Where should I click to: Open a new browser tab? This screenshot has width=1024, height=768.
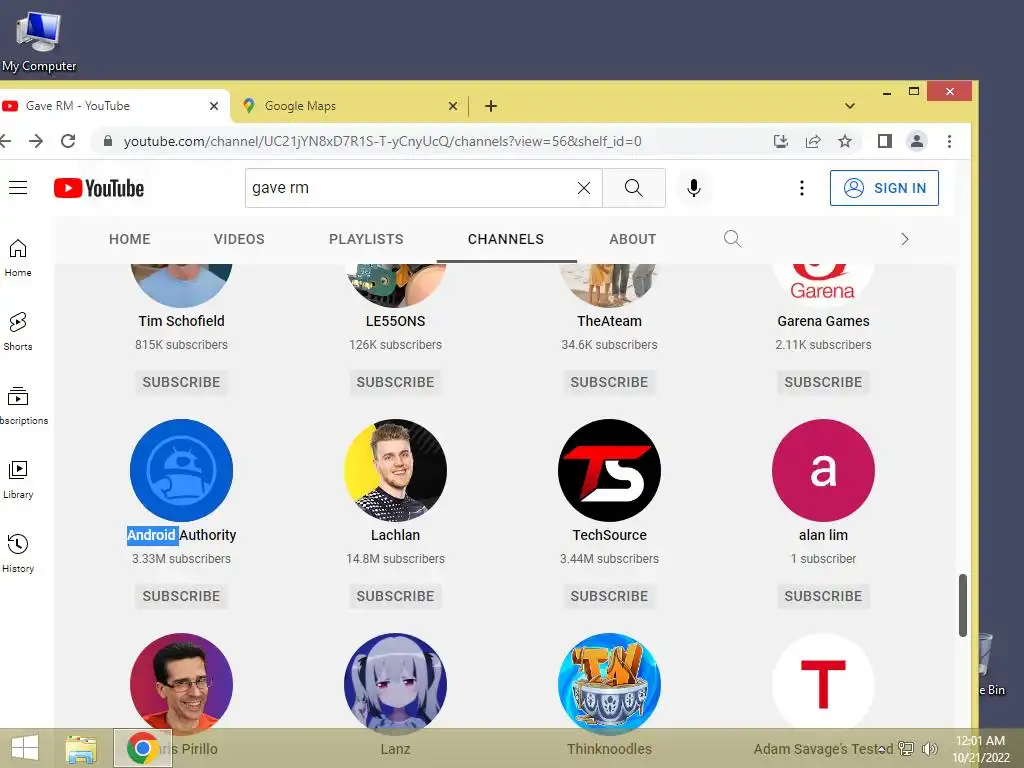pos(490,106)
